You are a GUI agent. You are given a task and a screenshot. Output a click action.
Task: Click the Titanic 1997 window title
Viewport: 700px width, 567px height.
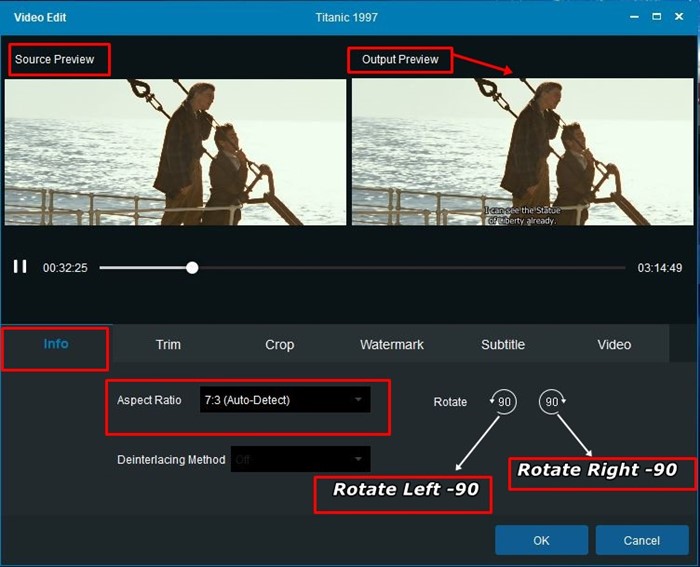click(x=346, y=17)
